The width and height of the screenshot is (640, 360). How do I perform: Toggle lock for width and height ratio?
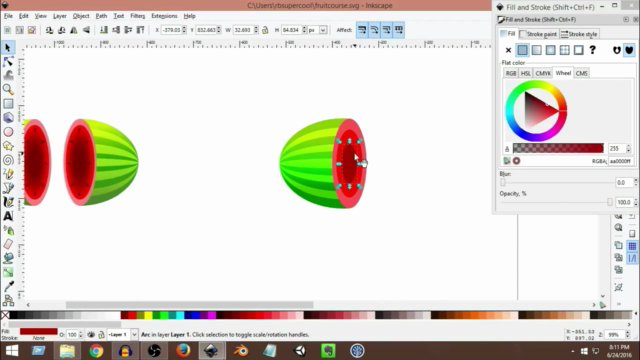click(265, 30)
